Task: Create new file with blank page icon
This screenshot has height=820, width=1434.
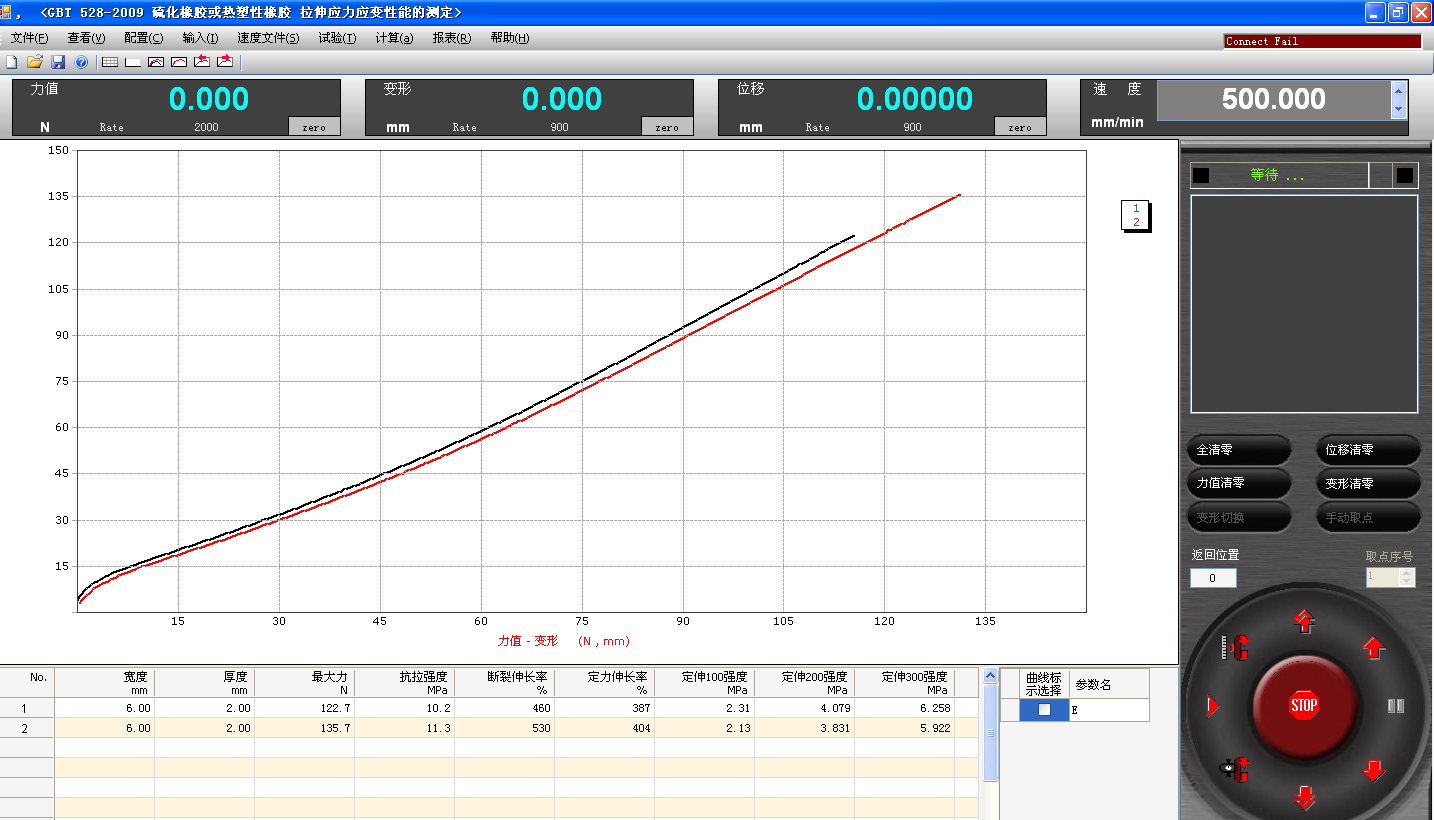Action: pyautogui.click(x=12, y=62)
